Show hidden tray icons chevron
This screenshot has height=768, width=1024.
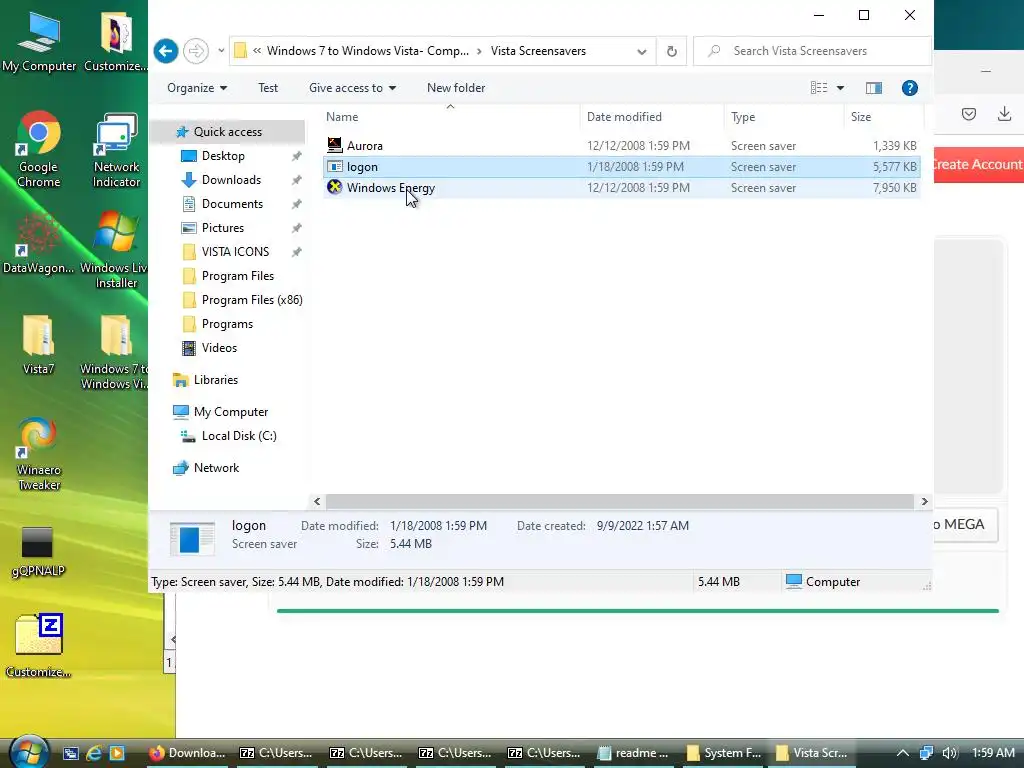pyautogui.click(x=902, y=753)
